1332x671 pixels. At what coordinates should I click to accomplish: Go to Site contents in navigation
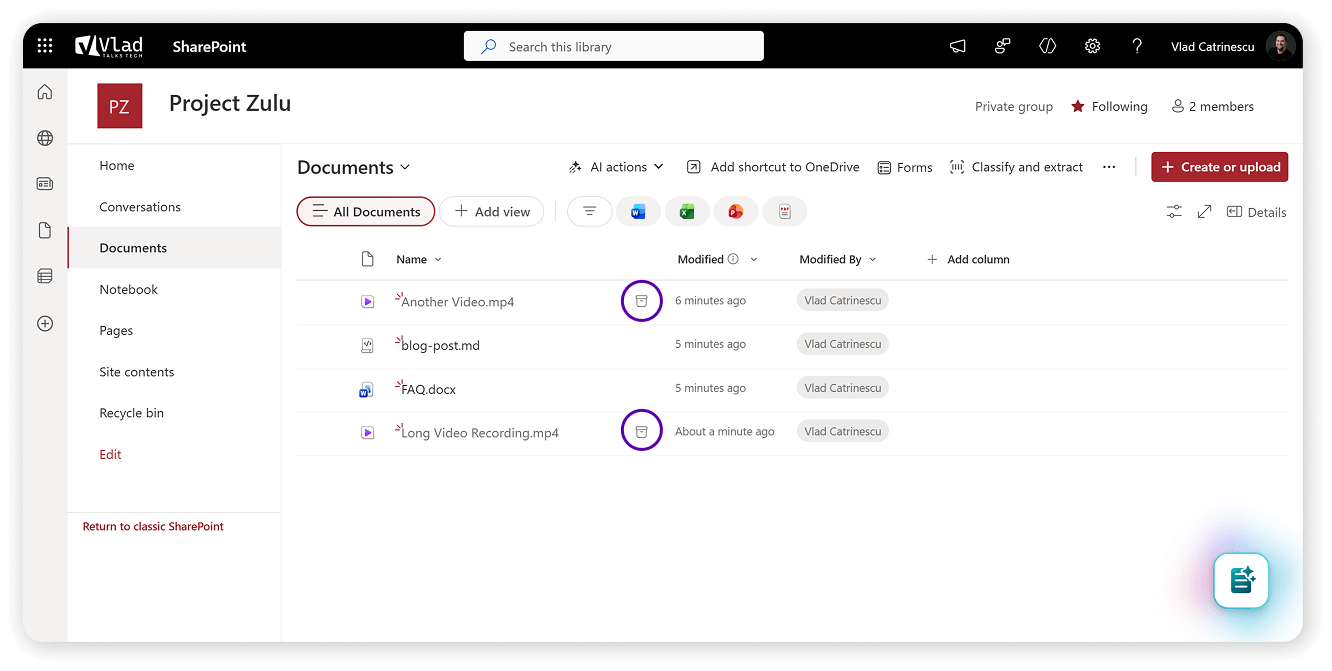(137, 372)
